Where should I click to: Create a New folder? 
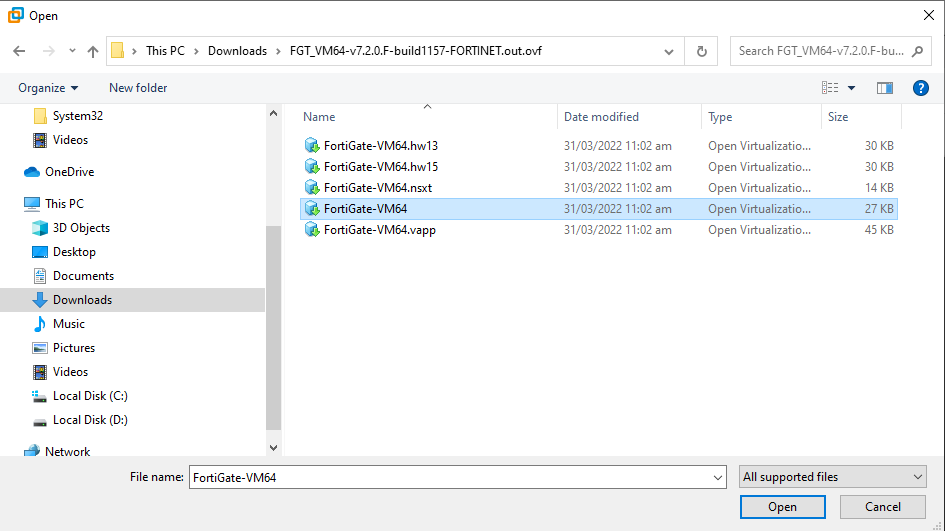pos(138,88)
